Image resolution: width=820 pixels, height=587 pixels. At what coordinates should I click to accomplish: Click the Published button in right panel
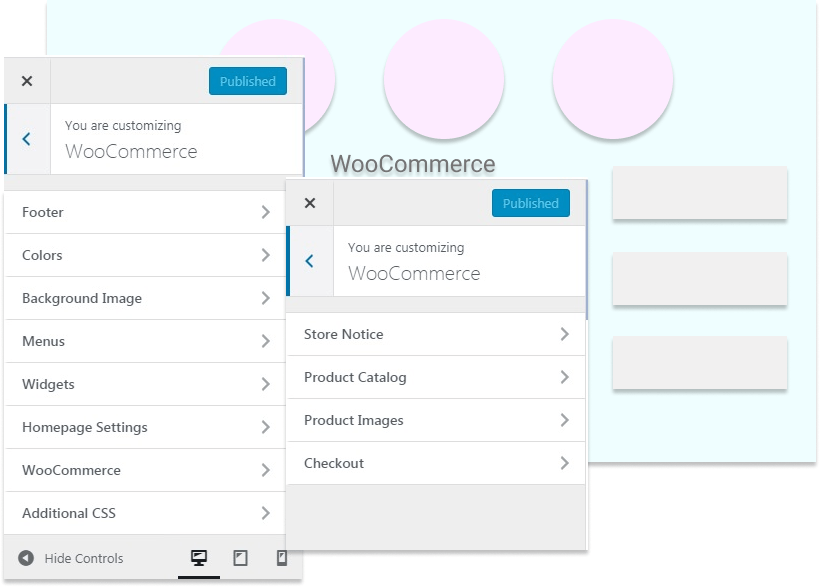tap(530, 203)
